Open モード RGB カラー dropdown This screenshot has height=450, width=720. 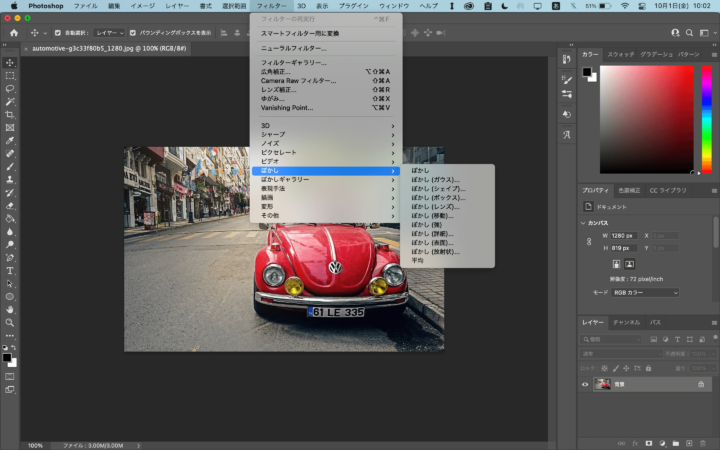[645, 292]
